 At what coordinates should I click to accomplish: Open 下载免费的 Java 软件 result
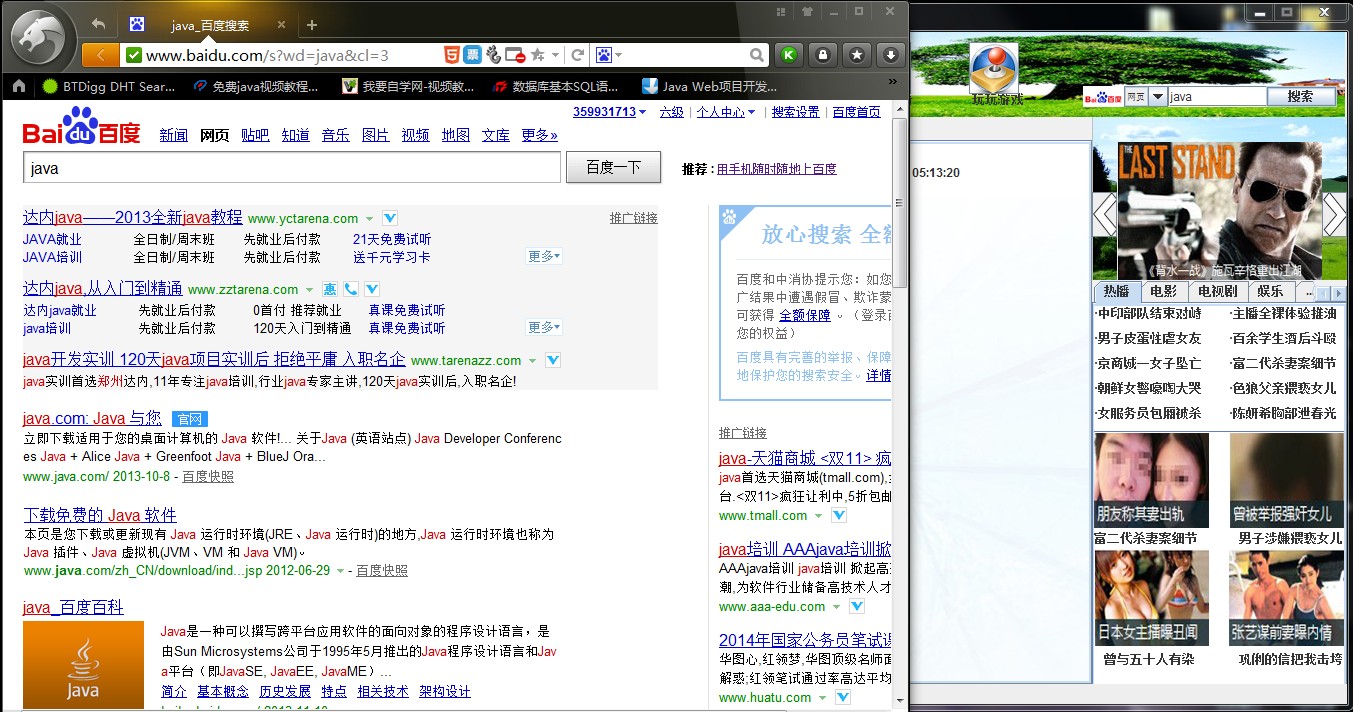coord(100,515)
